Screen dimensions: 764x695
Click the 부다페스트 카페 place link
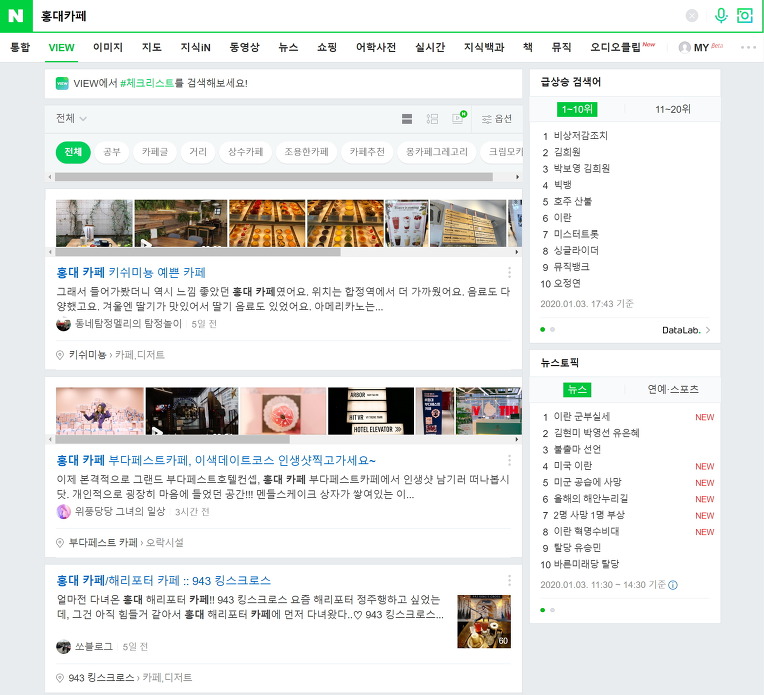pyautogui.click(x=103, y=542)
